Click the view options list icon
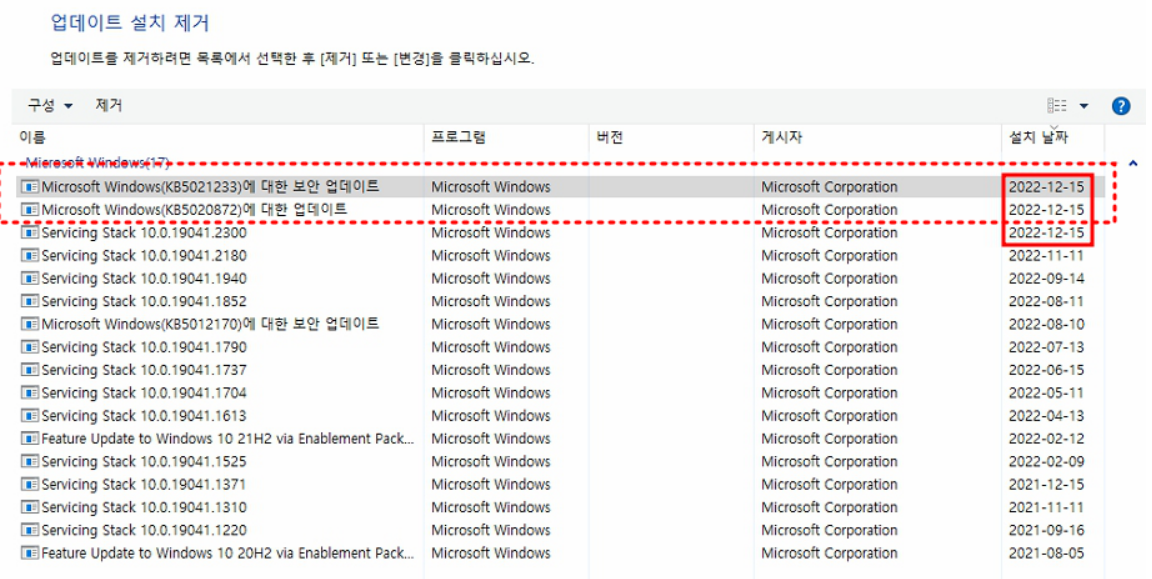1152x579 pixels. tap(1056, 106)
